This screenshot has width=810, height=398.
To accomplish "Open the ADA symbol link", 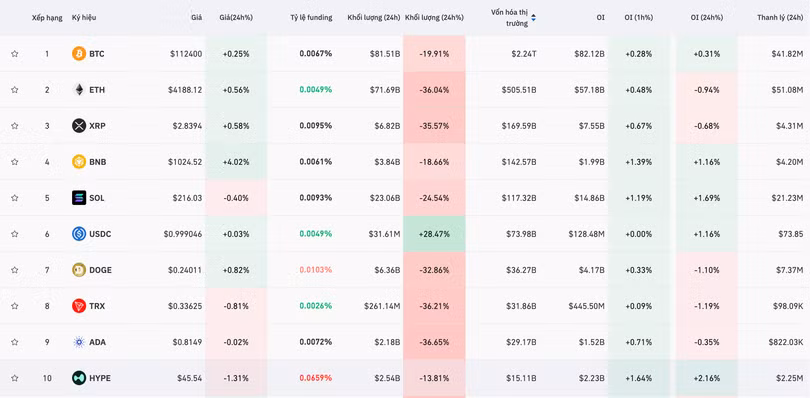I will tap(97, 342).
